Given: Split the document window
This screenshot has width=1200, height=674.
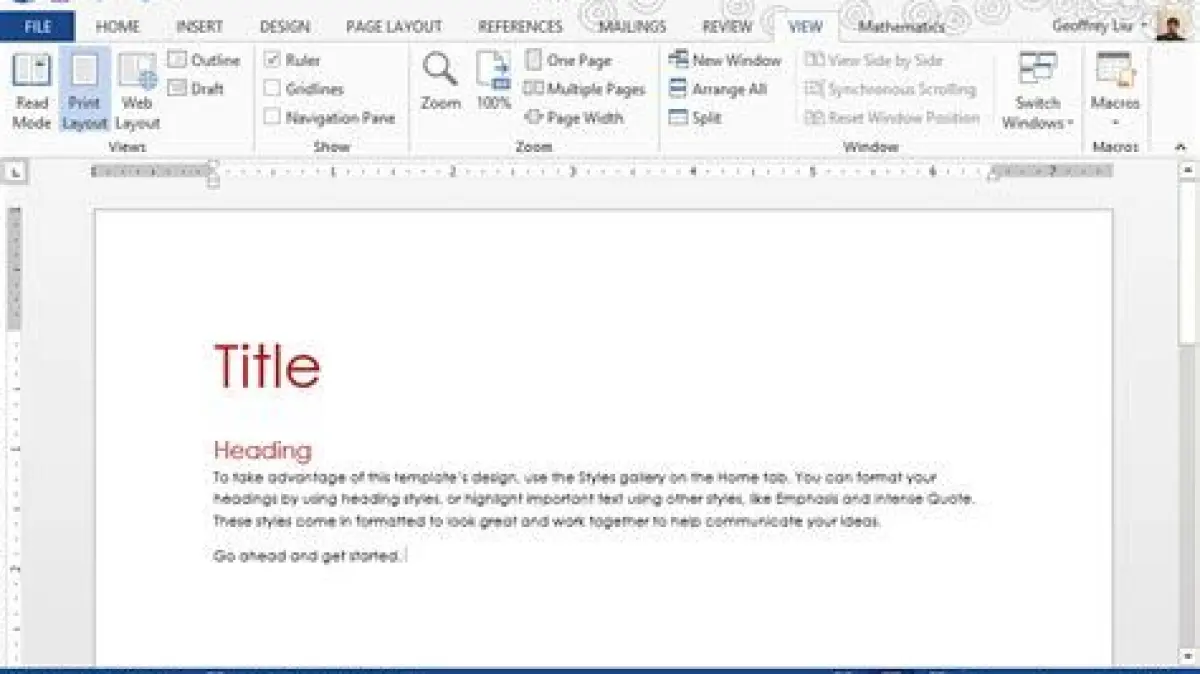Looking at the screenshot, I should point(695,118).
